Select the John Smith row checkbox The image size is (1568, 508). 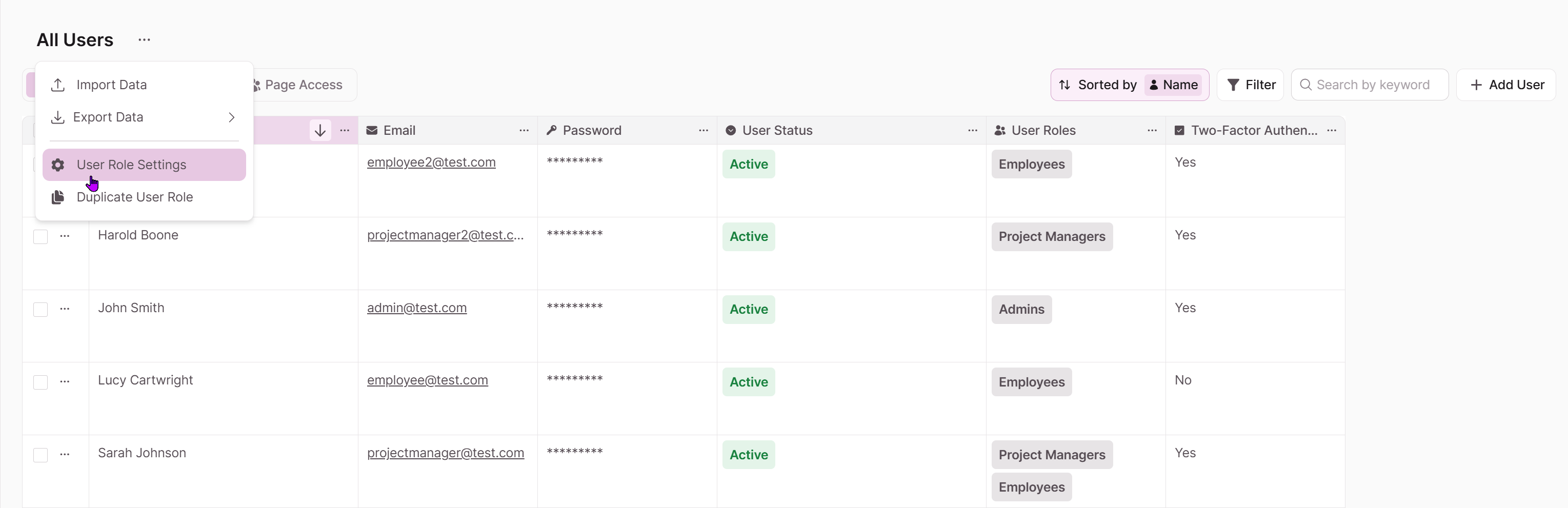click(x=40, y=309)
